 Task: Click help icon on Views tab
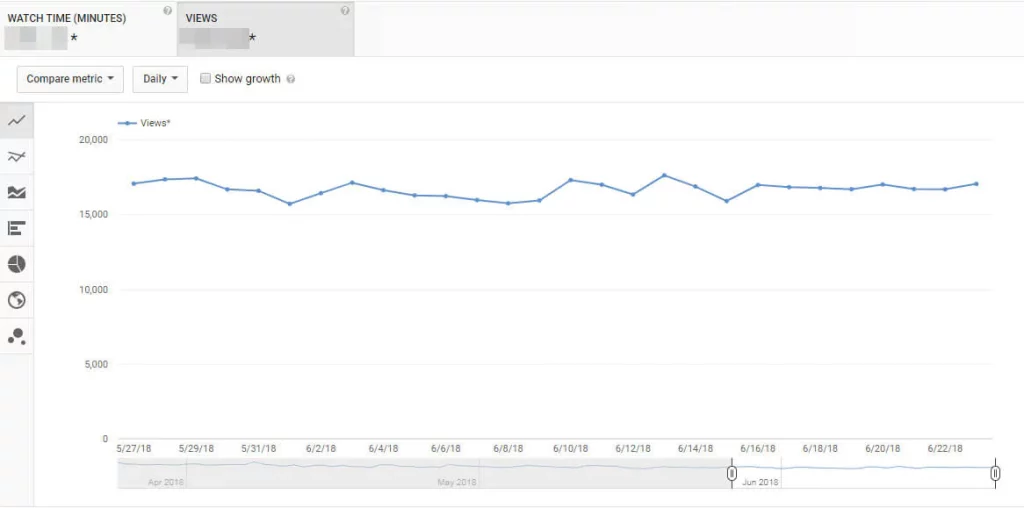pos(345,11)
